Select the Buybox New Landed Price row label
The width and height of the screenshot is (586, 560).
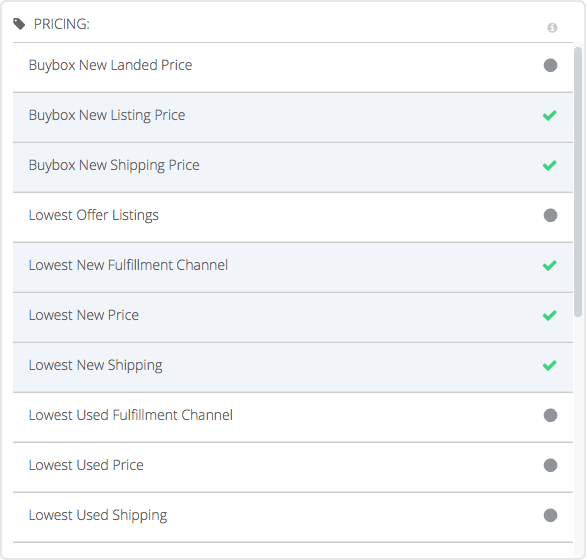110,65
